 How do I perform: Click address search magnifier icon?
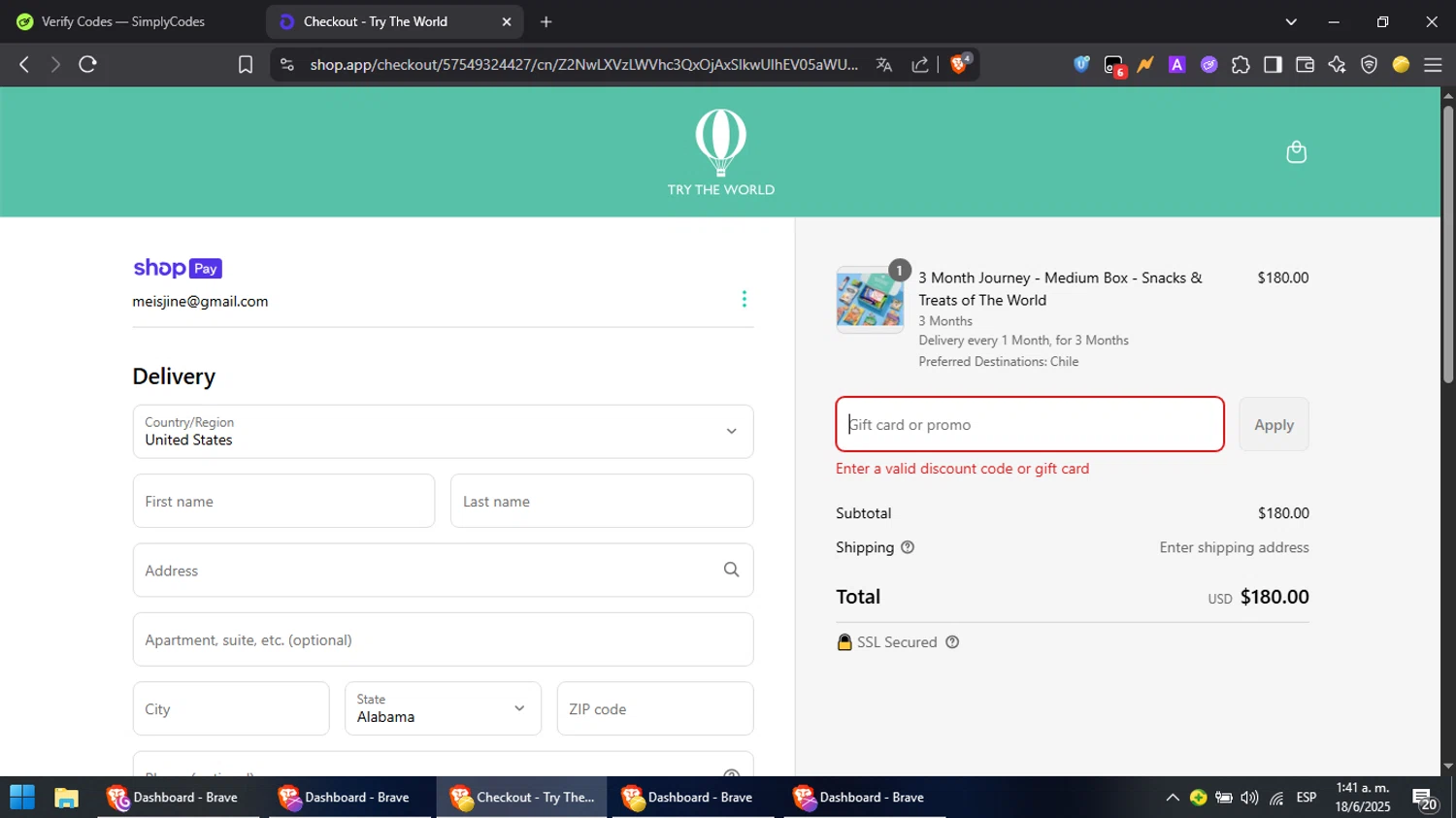pos(731,570)
